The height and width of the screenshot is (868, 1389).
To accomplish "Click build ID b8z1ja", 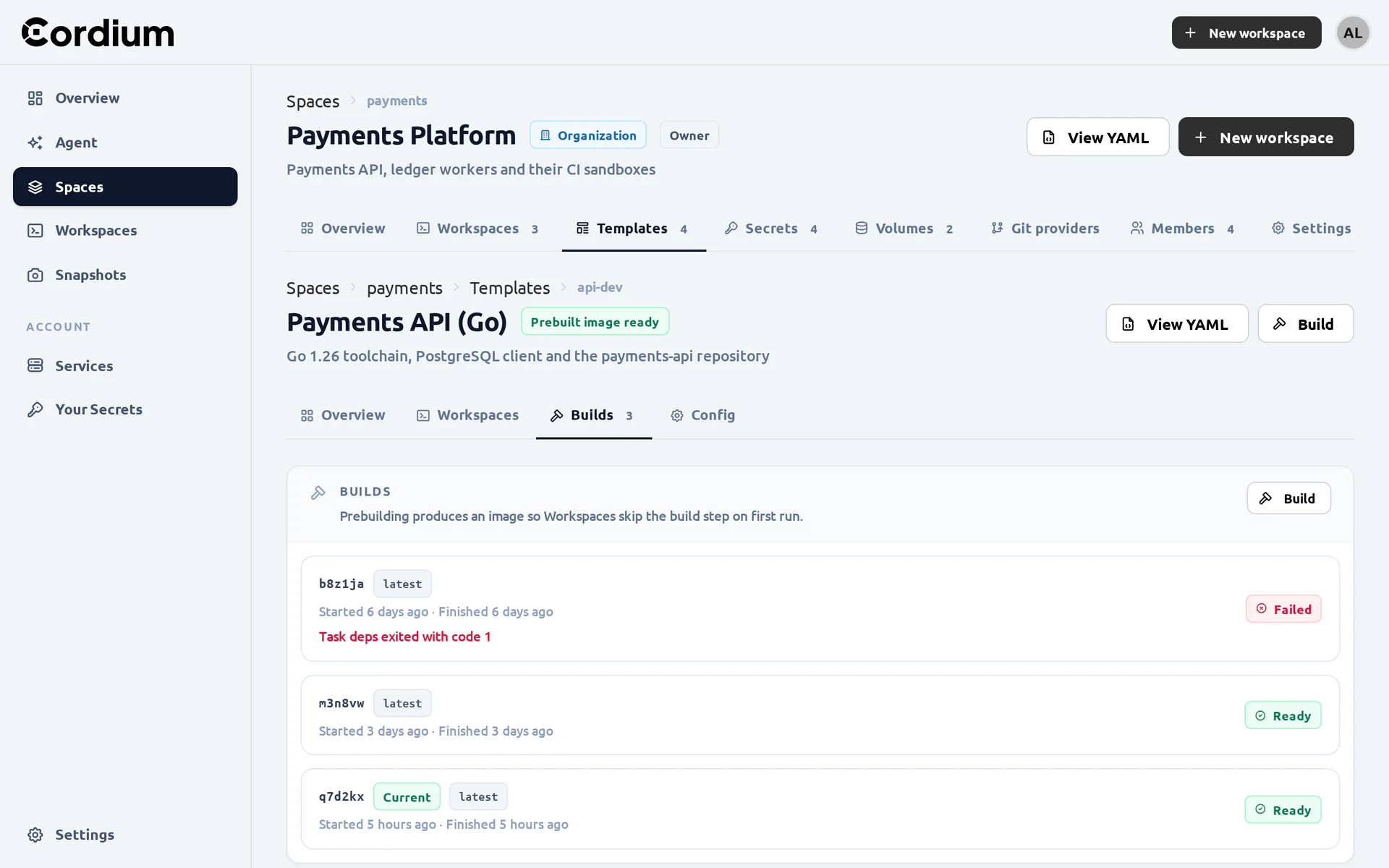I will 341,584.
